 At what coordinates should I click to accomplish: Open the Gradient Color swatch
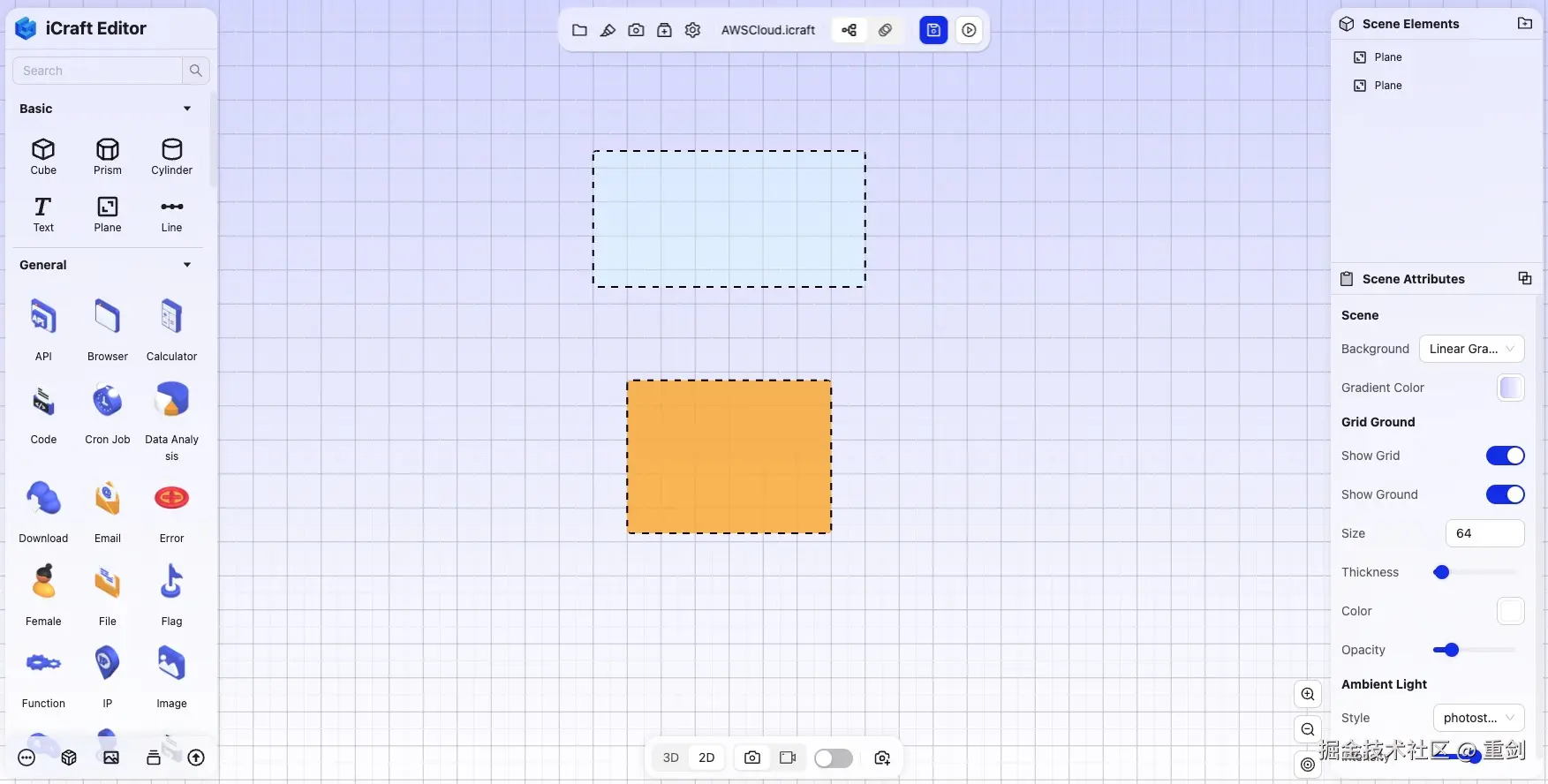click(x=1510, y=388)
